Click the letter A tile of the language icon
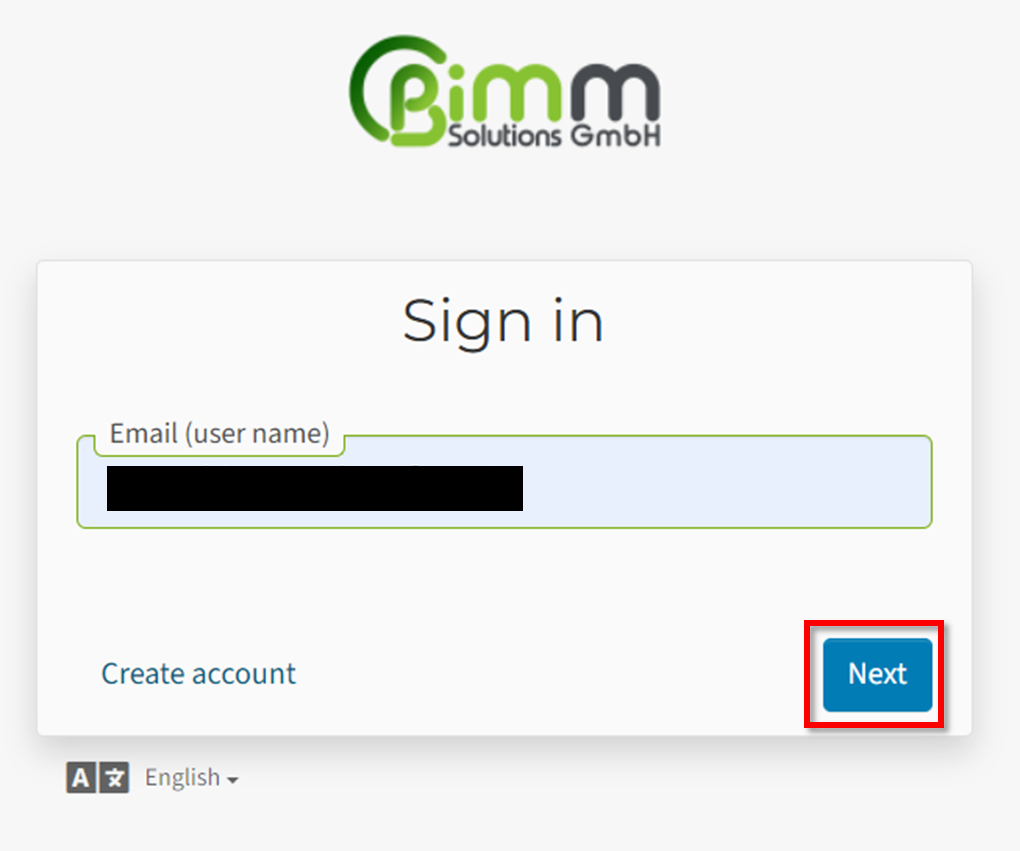This screenshot has height=851, width=1020. tap(81, 777)
